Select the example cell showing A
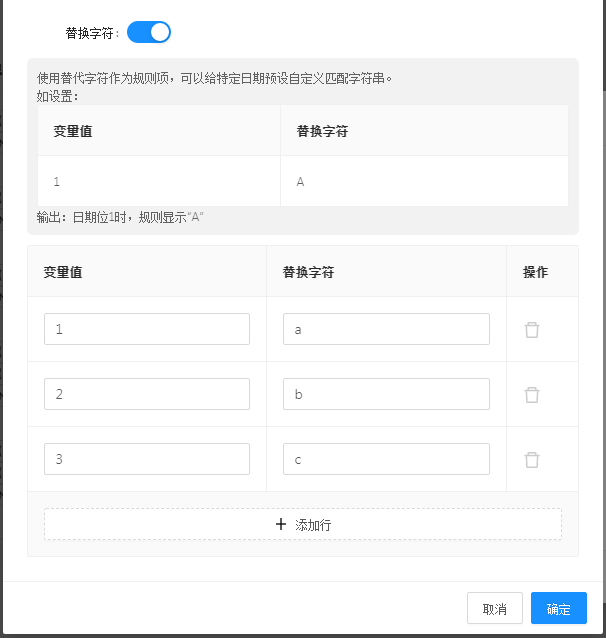The height and width of the screenshot is (638, 606). tap(424, 181)
